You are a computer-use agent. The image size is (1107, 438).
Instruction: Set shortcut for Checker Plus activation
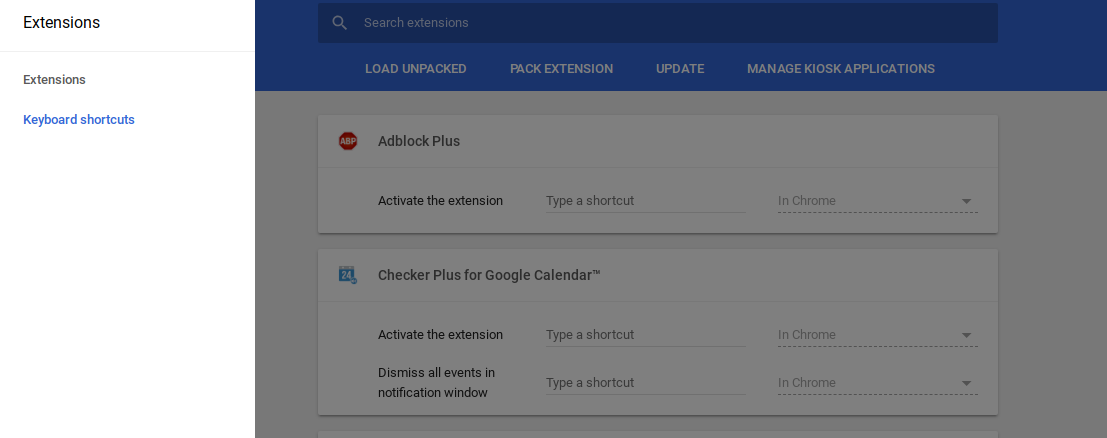(645, 335)
